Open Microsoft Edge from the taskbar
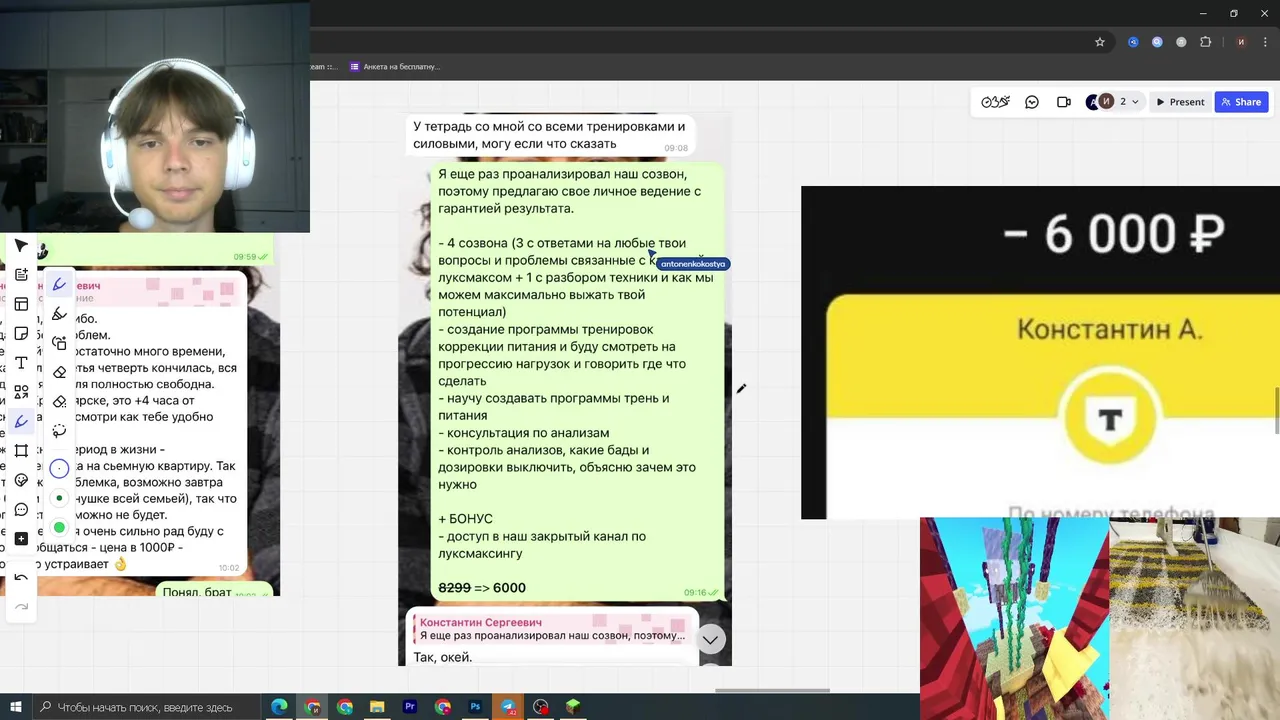This screenshot has height=720, width=1280. 279,707
